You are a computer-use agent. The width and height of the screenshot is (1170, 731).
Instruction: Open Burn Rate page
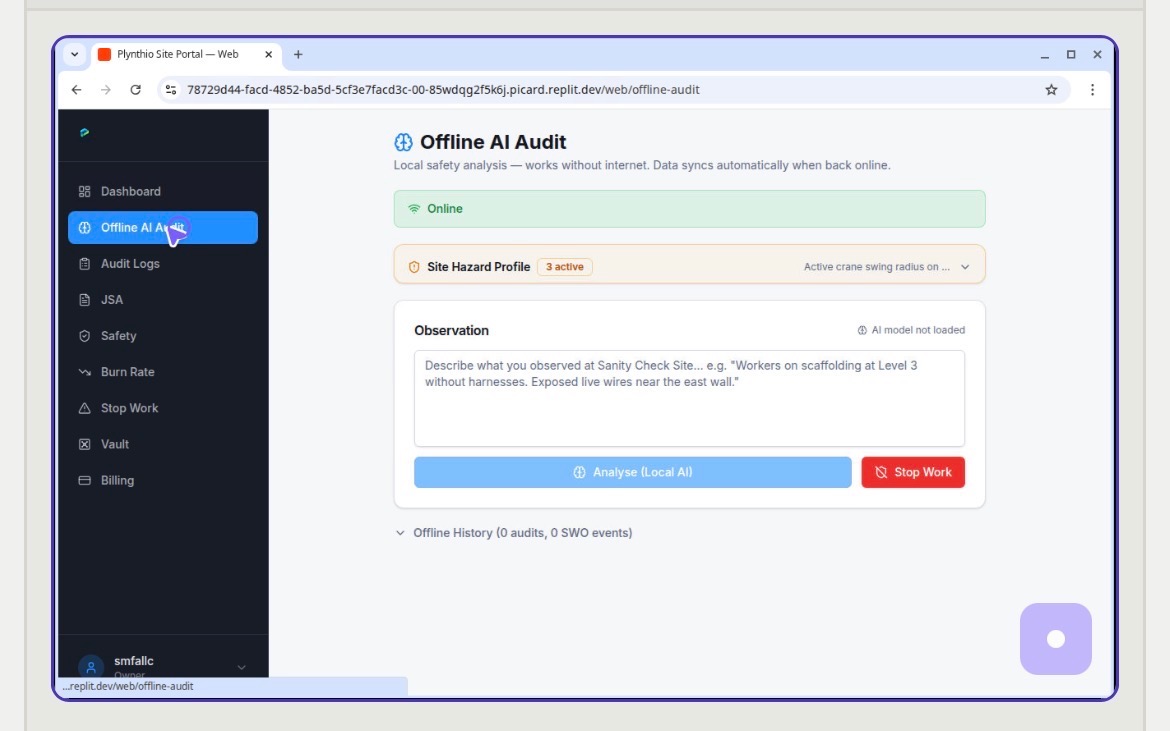pos(163,372)
